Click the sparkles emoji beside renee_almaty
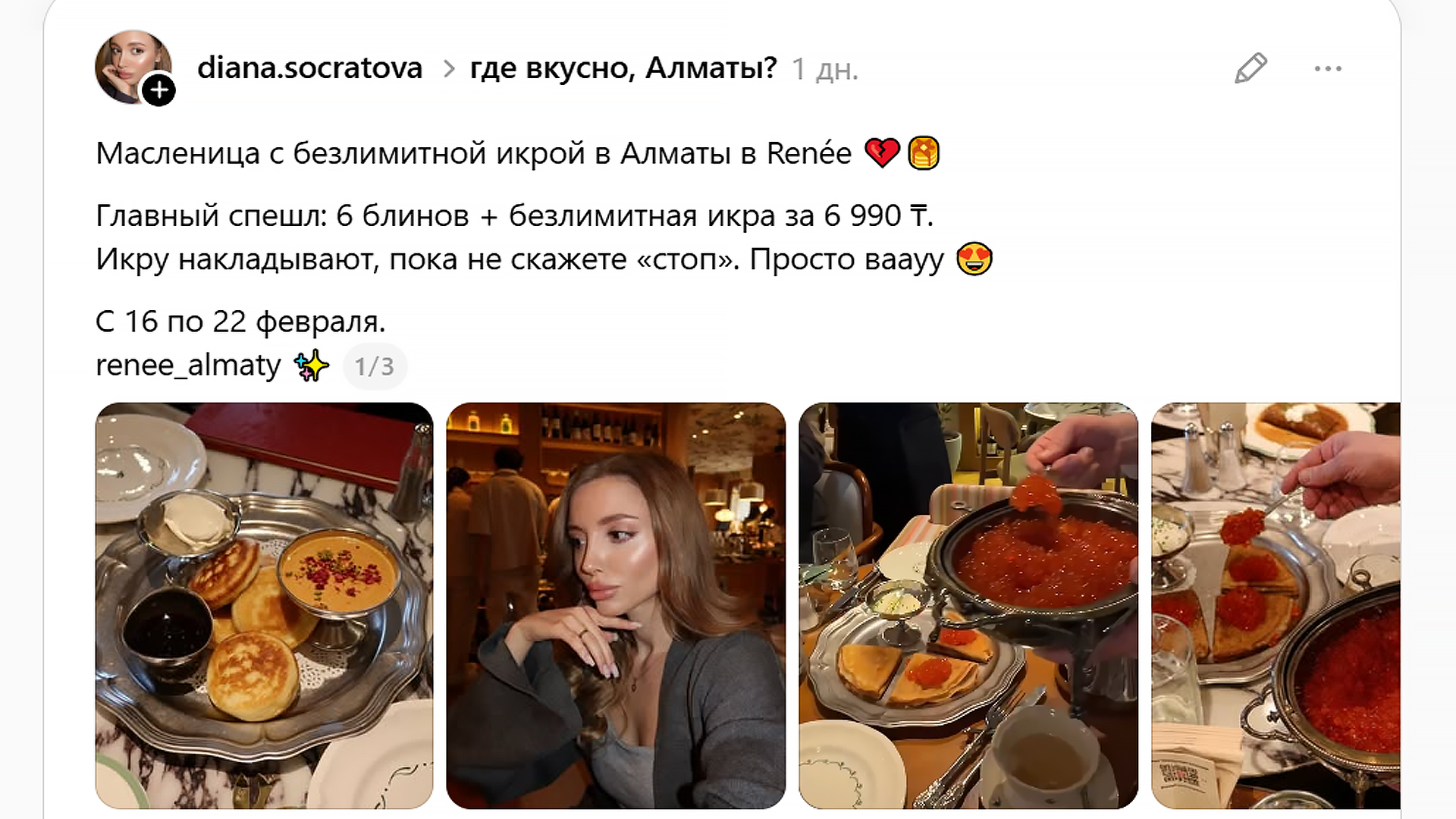 pyautogui.click(x=312, y=366)
